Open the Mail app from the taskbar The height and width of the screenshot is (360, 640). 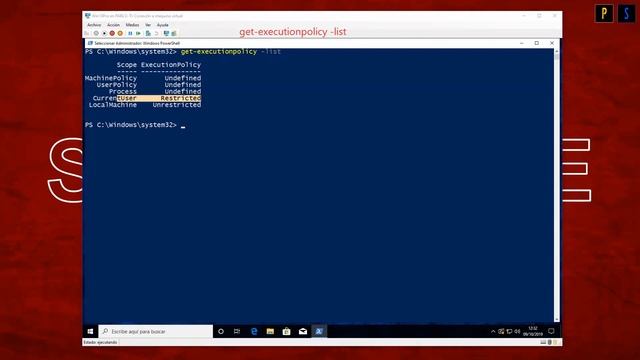click(x=303, y=331)
